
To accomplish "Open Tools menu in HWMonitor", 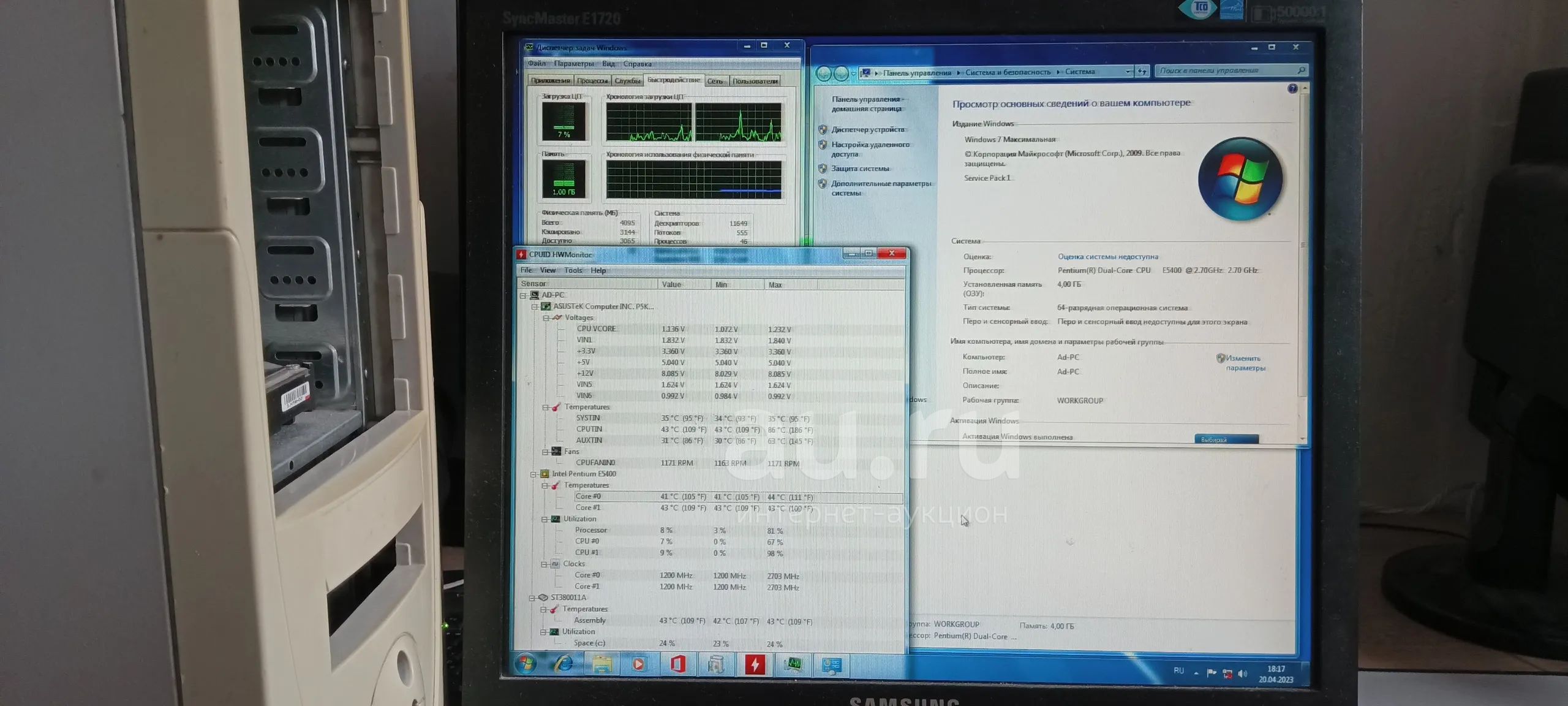I will (x=573, y=270).
